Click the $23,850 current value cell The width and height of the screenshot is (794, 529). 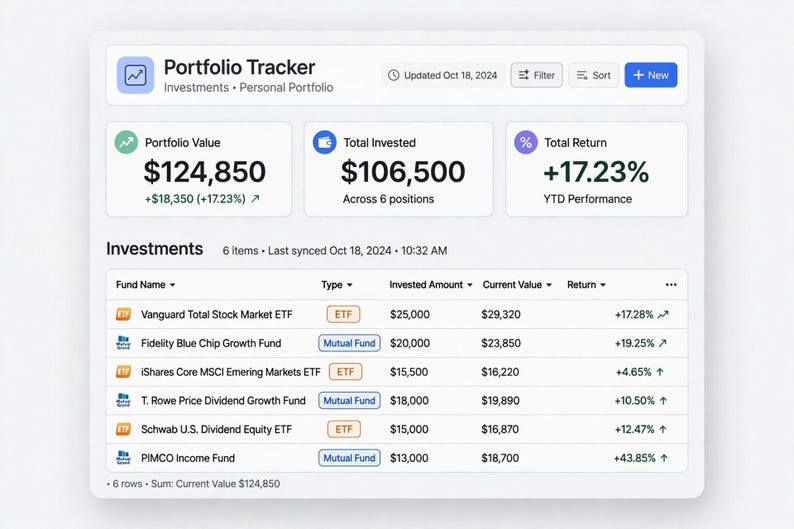click(x=501, y=343)
